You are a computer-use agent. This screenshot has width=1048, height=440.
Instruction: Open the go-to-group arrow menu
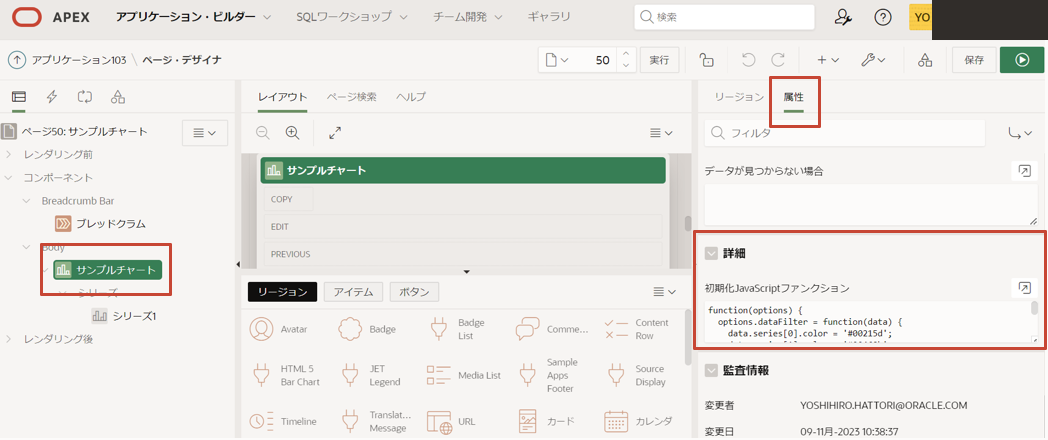click(x=1020, y=133)
